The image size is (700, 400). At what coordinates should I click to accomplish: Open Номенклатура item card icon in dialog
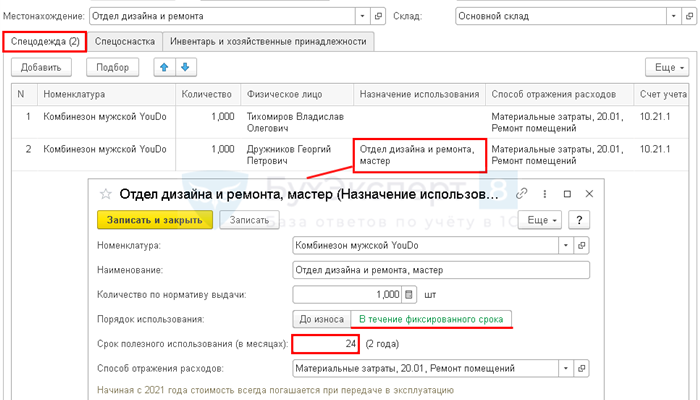582,244
